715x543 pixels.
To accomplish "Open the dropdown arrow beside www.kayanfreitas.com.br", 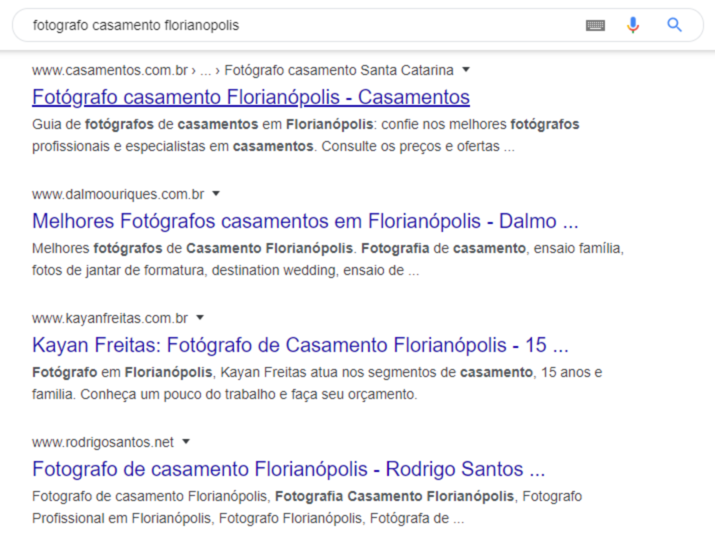I will pos(200,318).
